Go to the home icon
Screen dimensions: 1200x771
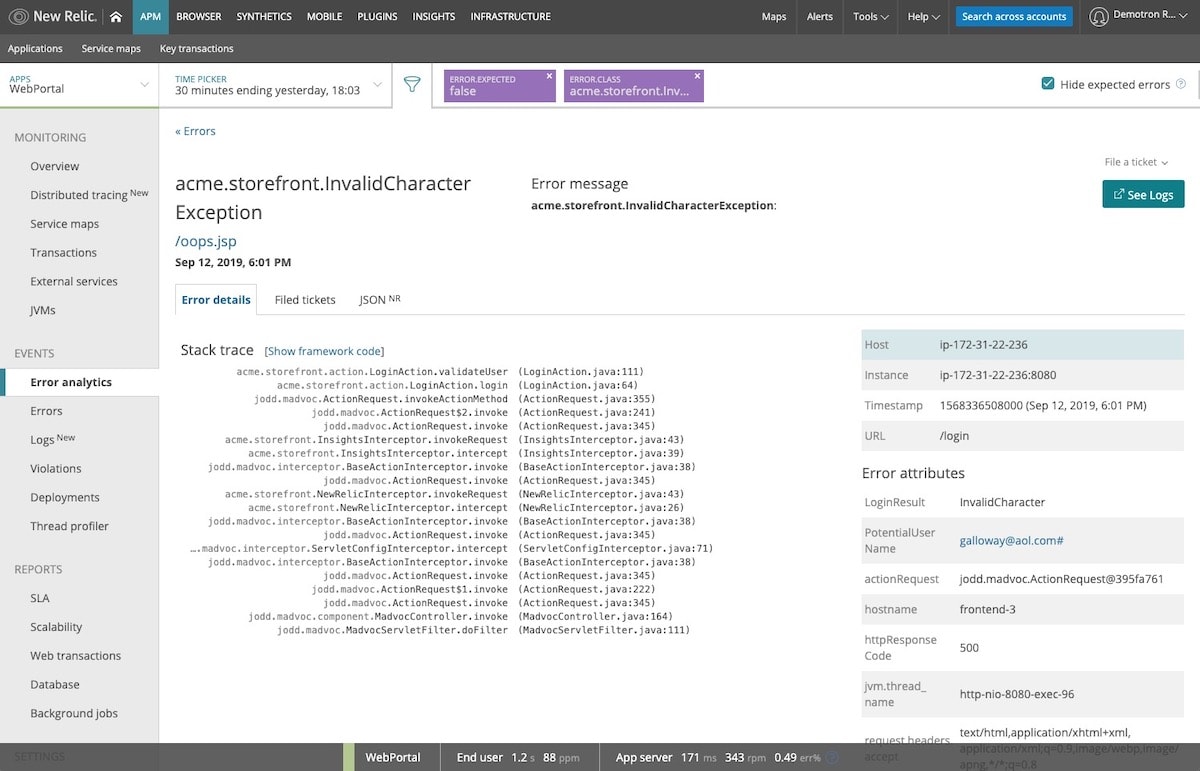[116, 17]
